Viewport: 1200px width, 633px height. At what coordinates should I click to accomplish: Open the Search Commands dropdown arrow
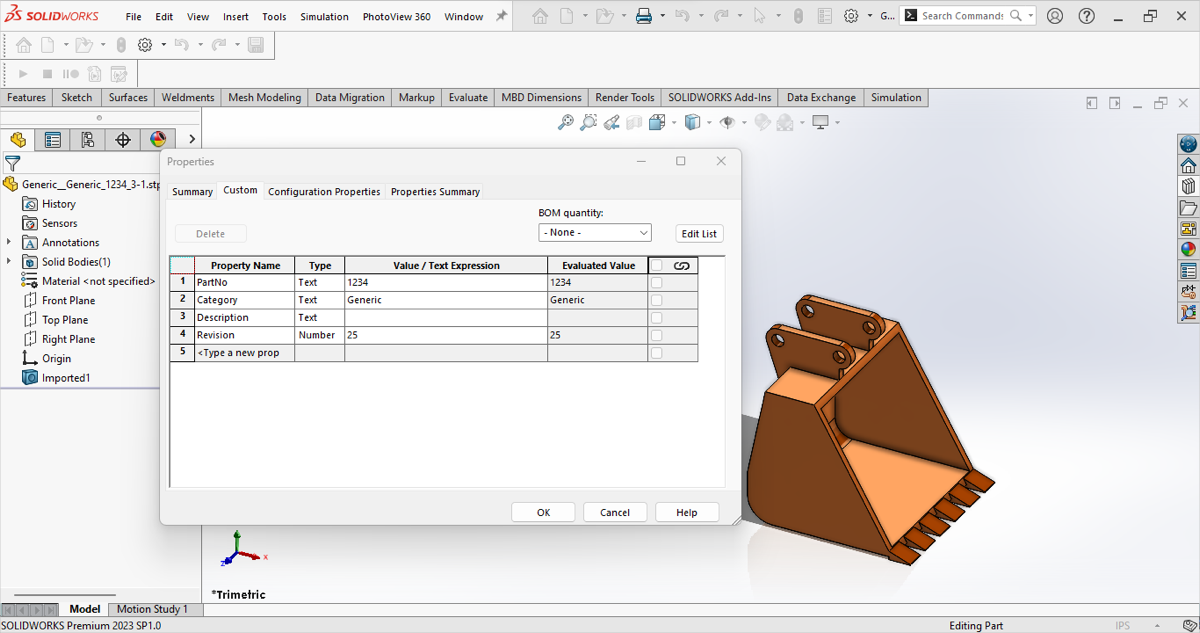tap(1031, 16)
